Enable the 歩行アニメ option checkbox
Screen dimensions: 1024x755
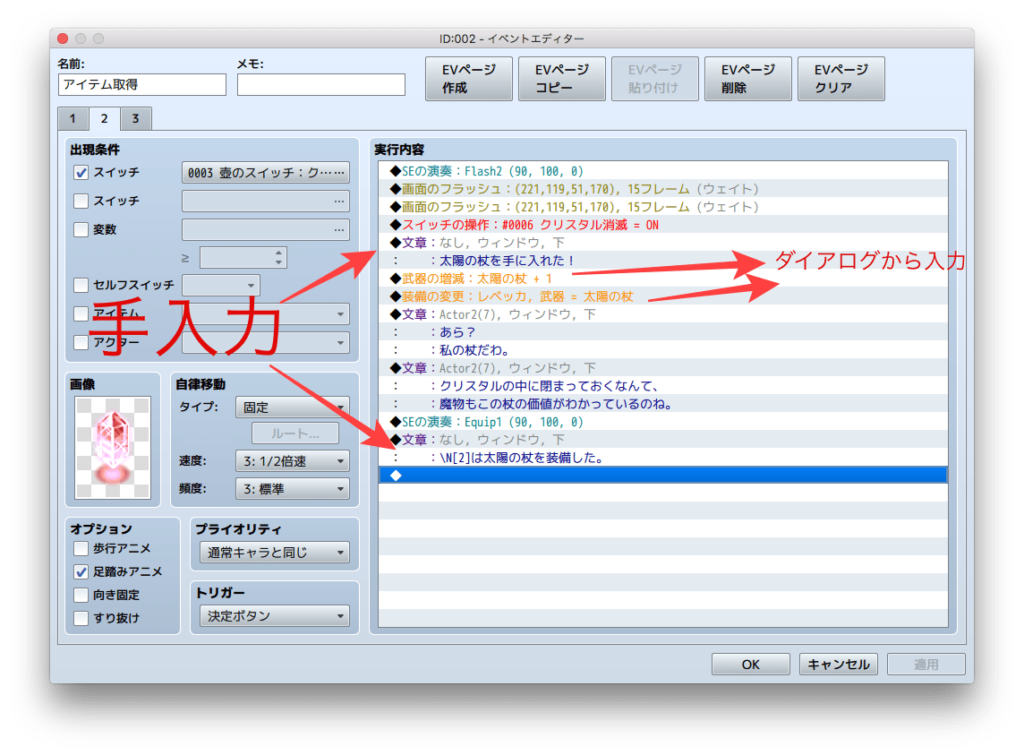pyautogui.click(x=81, y=548)
